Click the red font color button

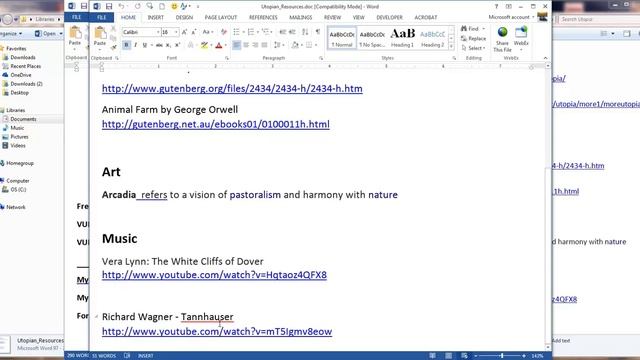(x=219, y=45)
